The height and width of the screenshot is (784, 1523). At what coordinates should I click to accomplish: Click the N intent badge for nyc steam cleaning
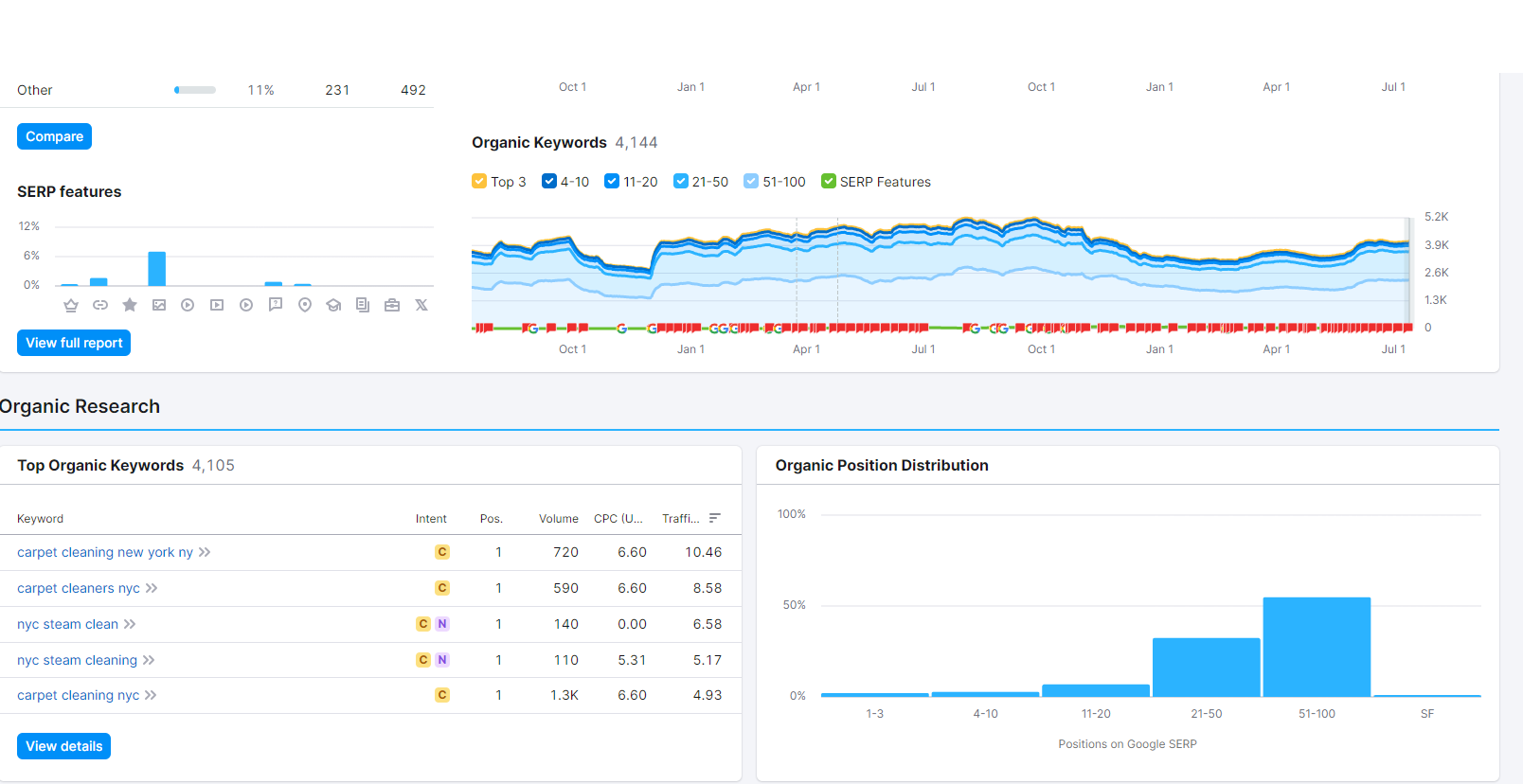pyautogui.click(x=442, y=660)
